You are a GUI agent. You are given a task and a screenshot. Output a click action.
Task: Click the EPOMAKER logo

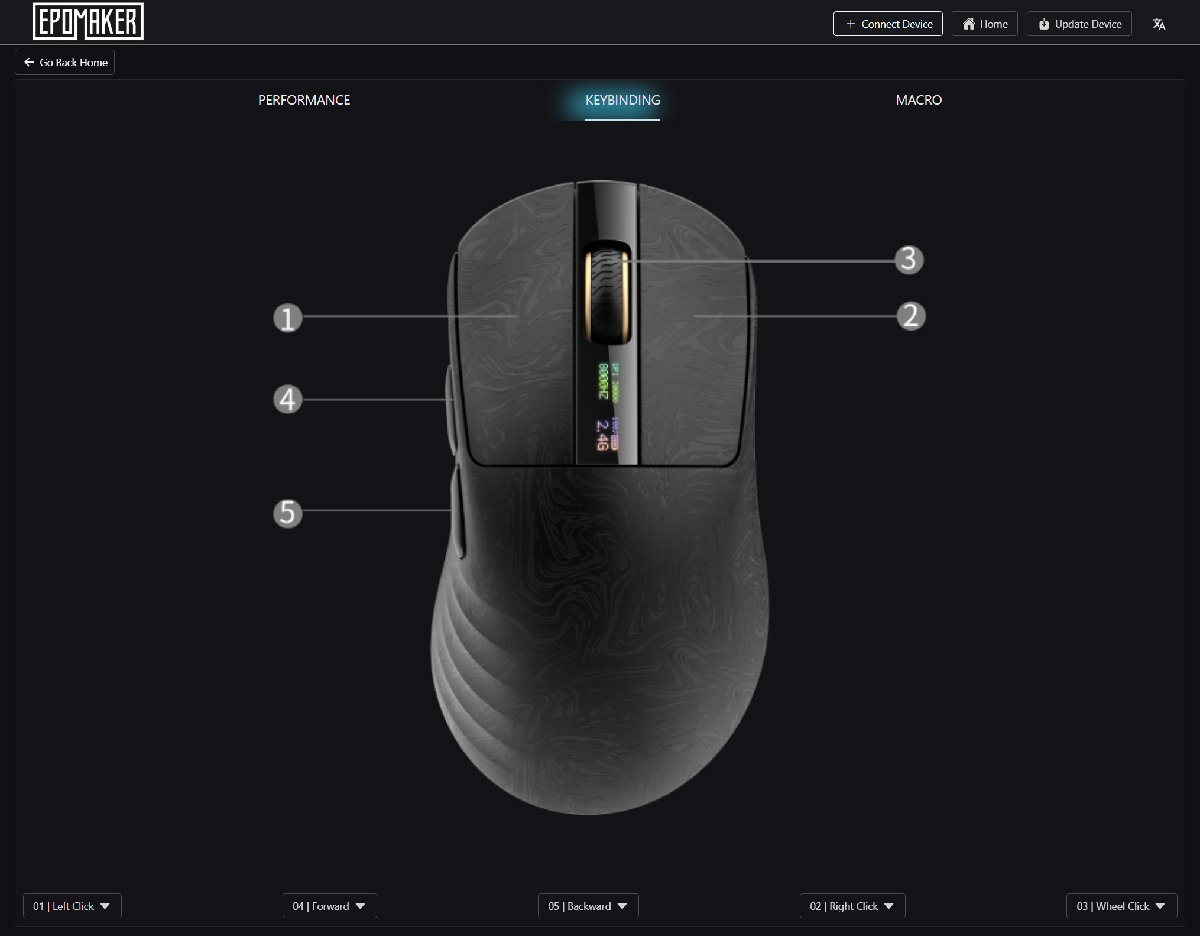[x=89, y=22]
